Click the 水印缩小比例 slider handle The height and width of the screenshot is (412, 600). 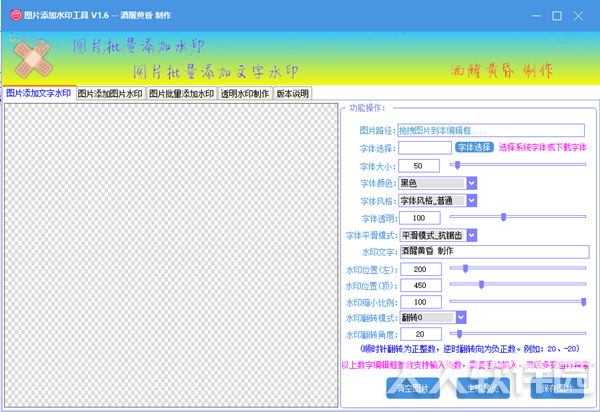click(584, 302)
